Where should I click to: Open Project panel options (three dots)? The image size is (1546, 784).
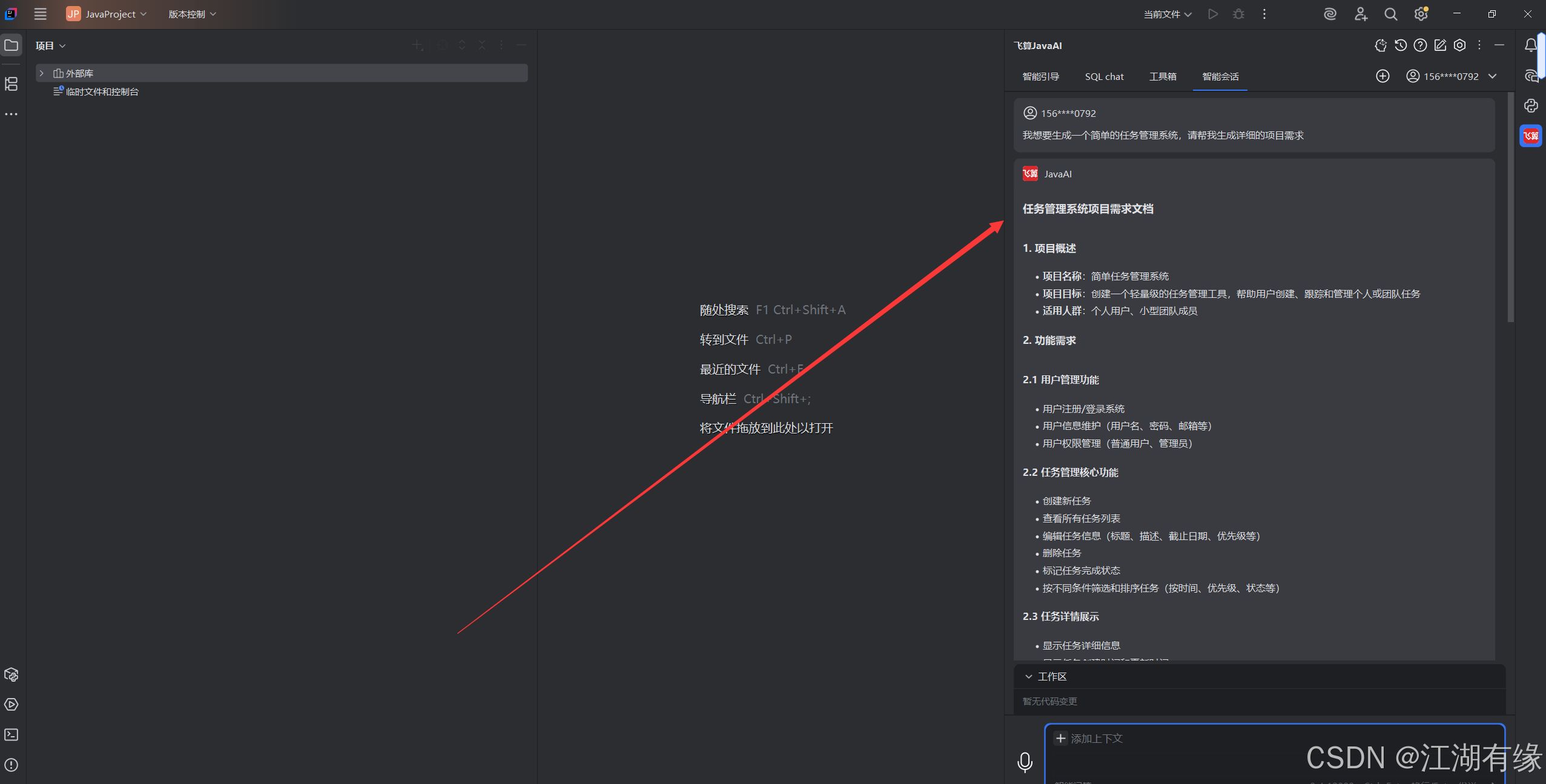pyautogui.click(x=501, y=45)
